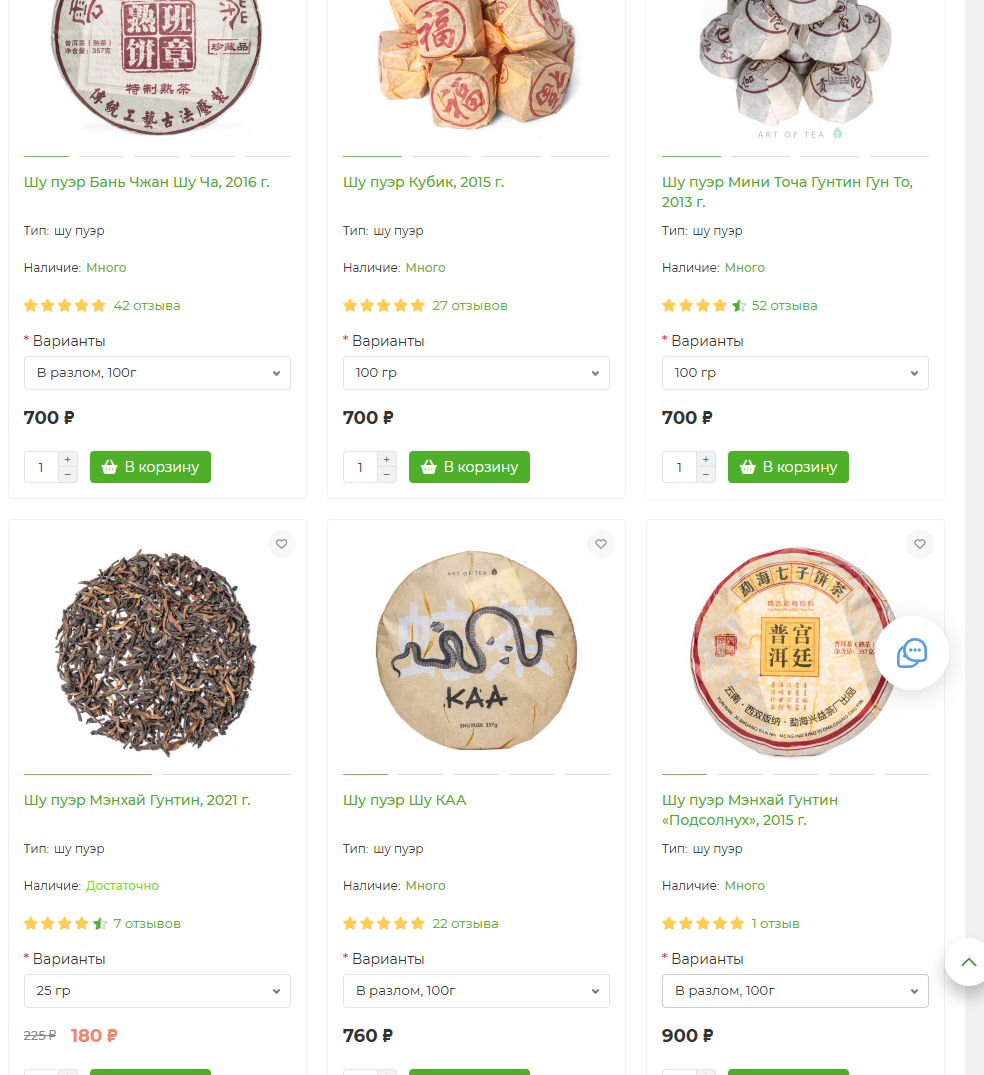
Task: Add Мини Точа Гунтин Гун То to cart
Action: (x=788, y=467)
